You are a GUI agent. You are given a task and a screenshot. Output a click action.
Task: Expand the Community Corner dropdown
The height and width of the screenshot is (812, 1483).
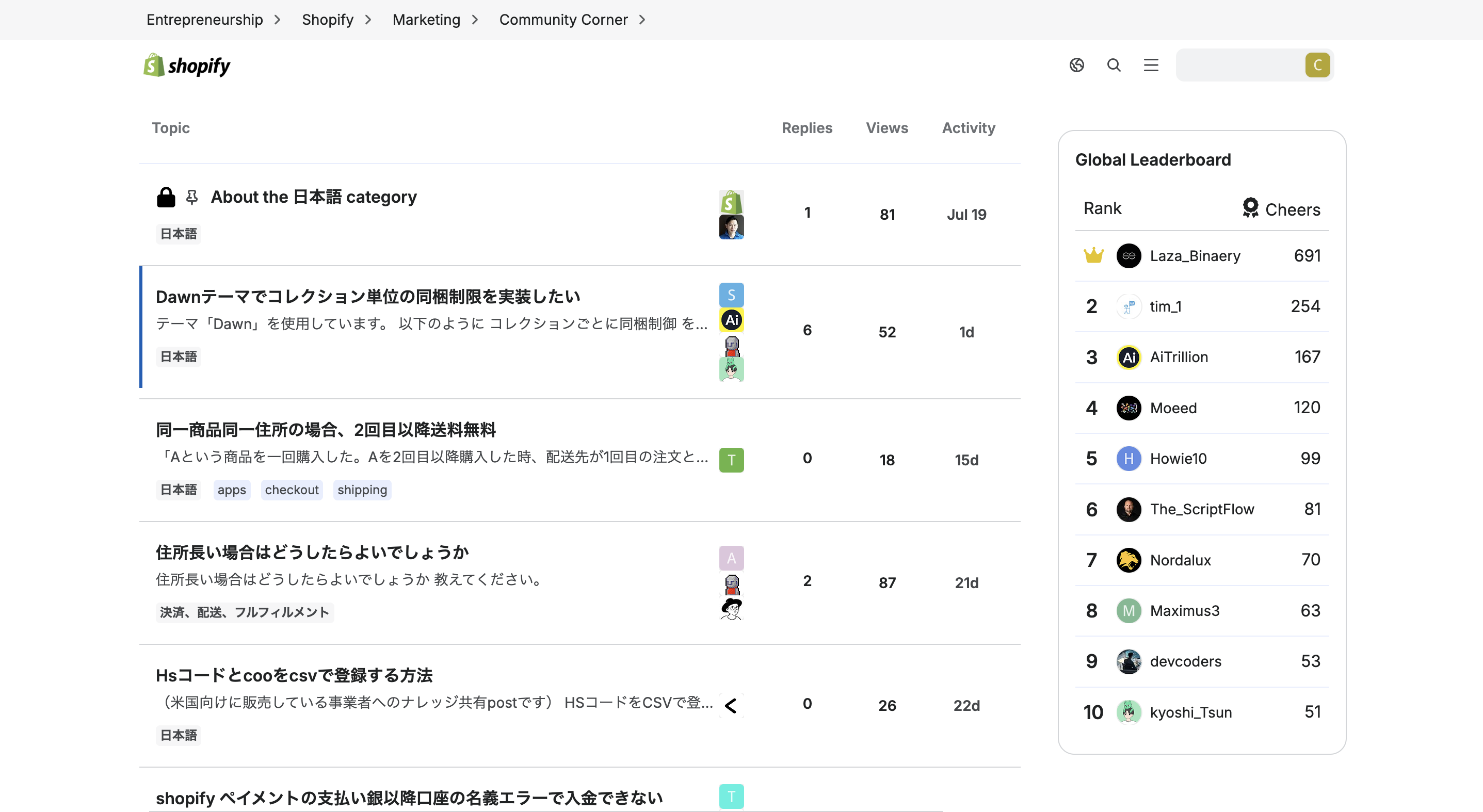point(642,20)
